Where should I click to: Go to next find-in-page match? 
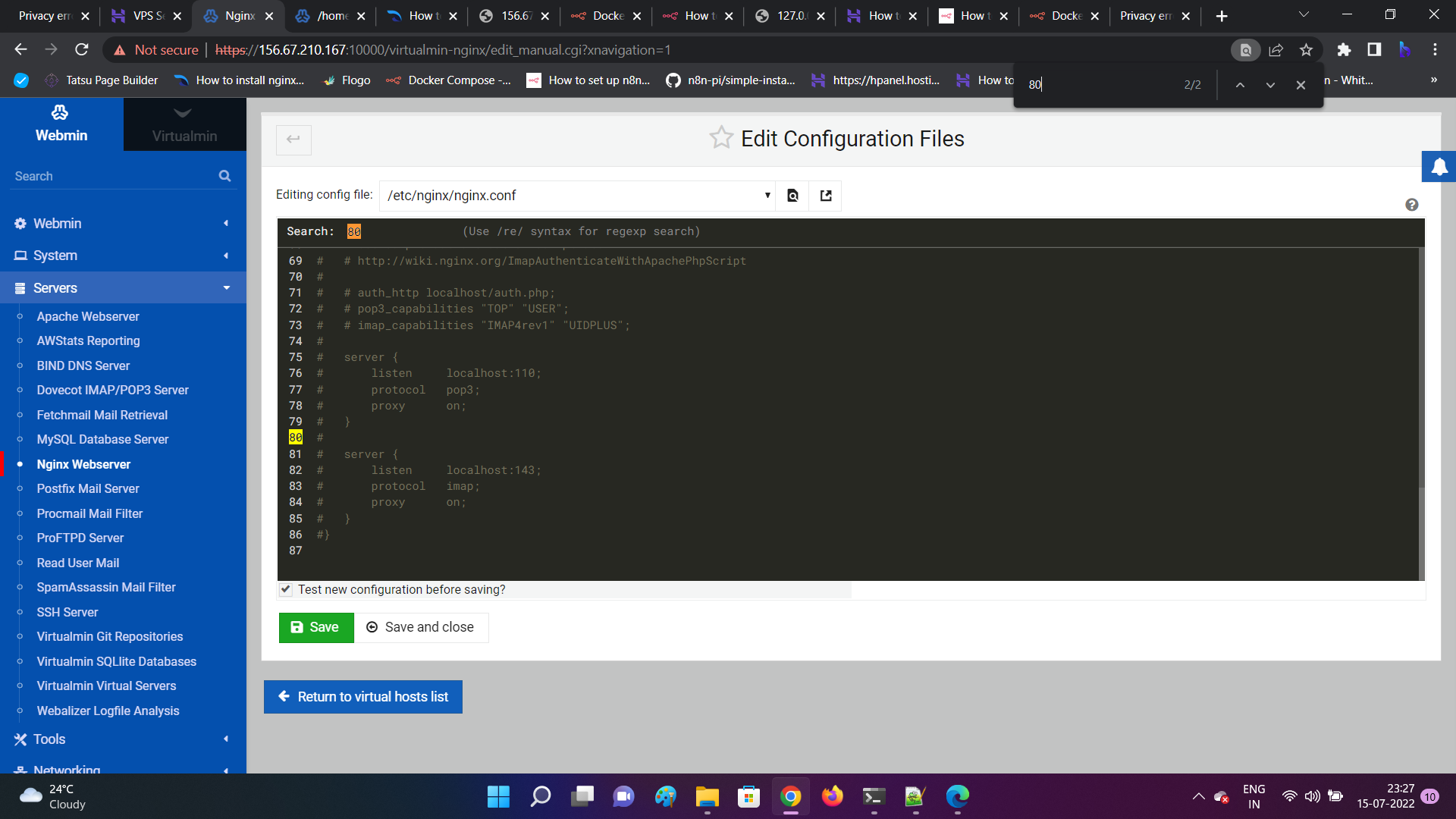(1270, 85)
